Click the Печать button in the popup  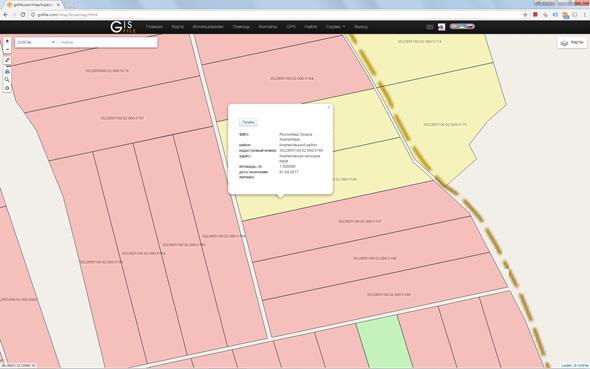[x=248, y=122]
